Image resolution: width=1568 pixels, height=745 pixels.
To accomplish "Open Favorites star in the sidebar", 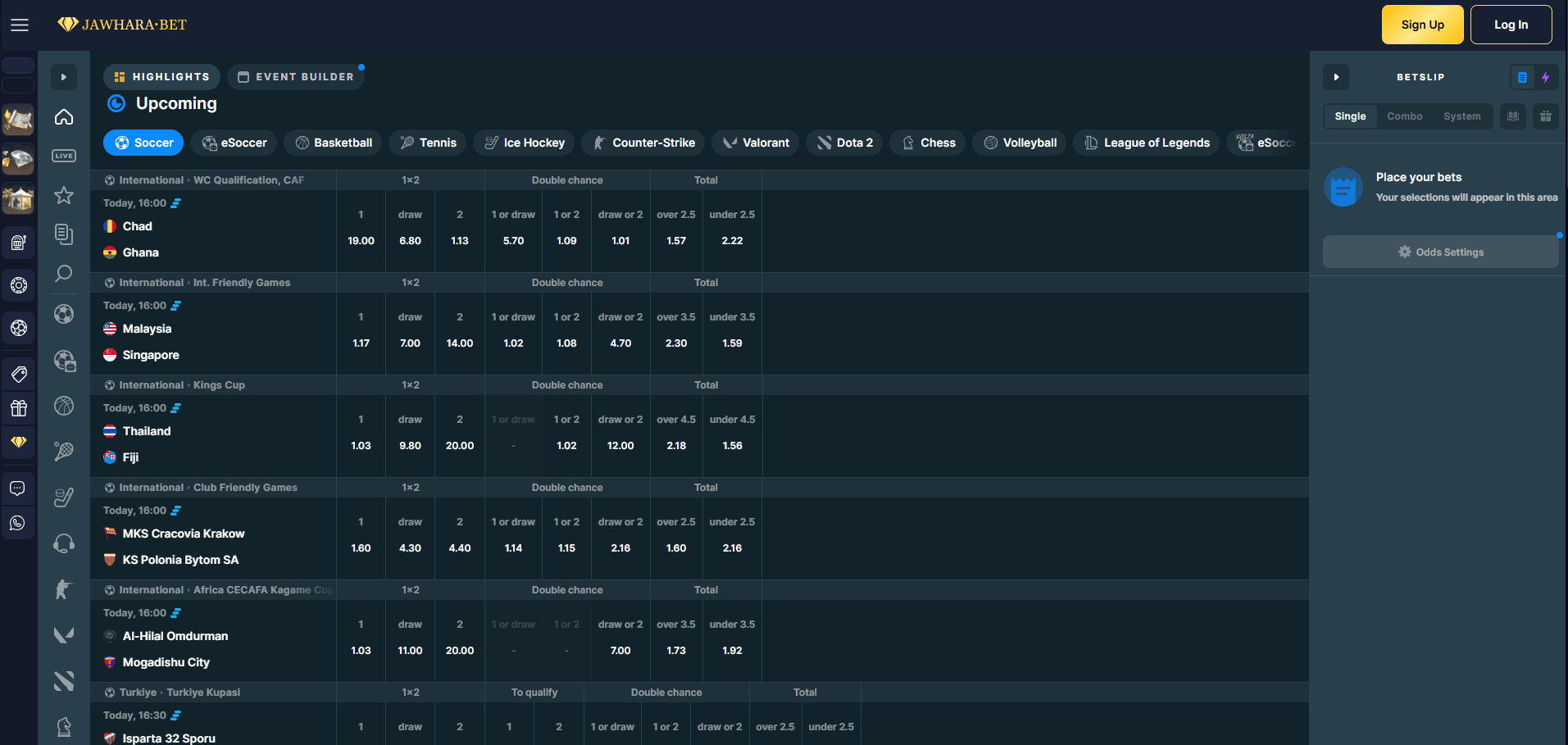I will coord(64,195).
